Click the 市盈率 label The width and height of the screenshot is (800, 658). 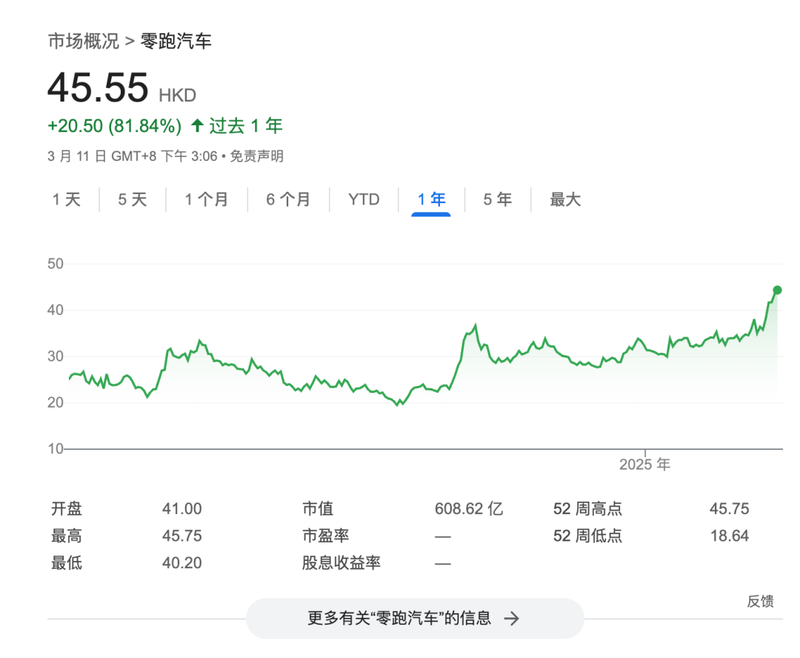(x=326, y=536)
